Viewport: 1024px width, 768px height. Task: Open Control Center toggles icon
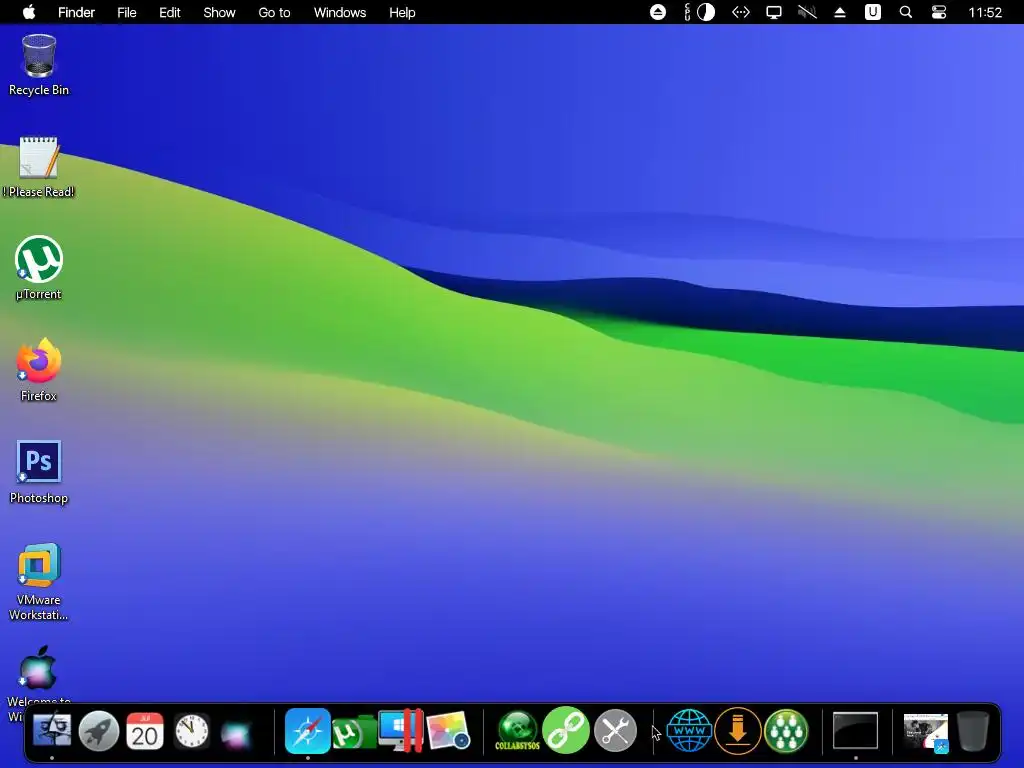[x=939, y=12]
